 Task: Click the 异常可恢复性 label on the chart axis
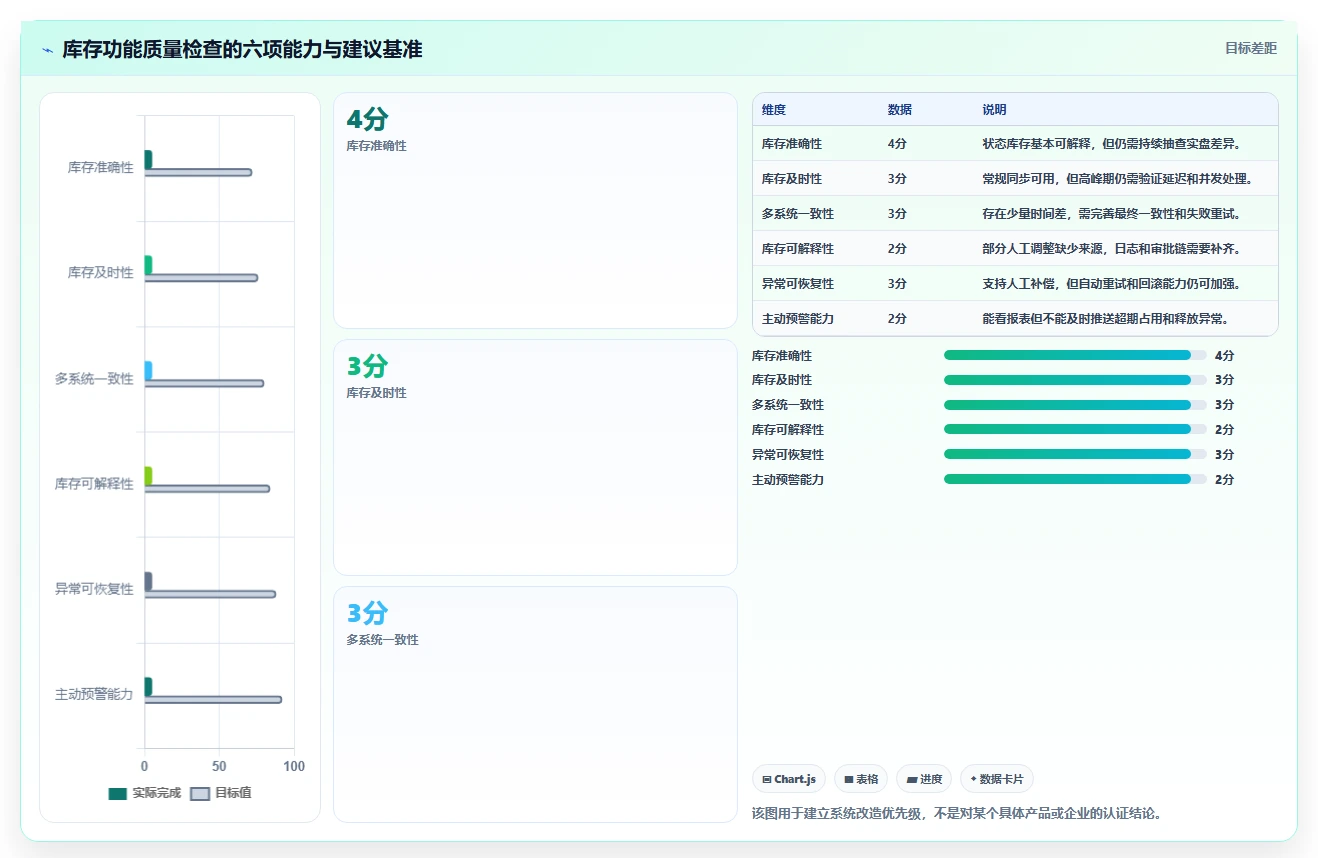tap(94, 589)
